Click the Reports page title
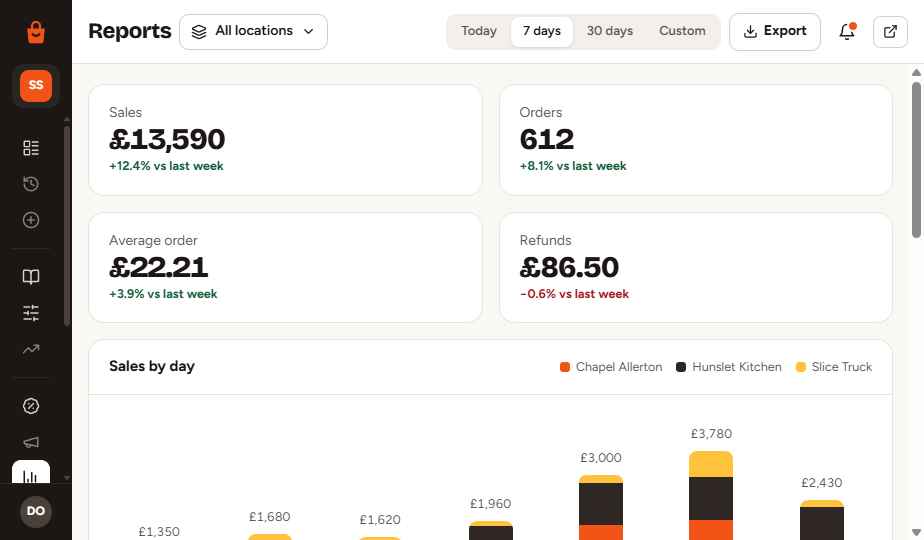Screen dimensions: 924x540 tap(130, 31)
